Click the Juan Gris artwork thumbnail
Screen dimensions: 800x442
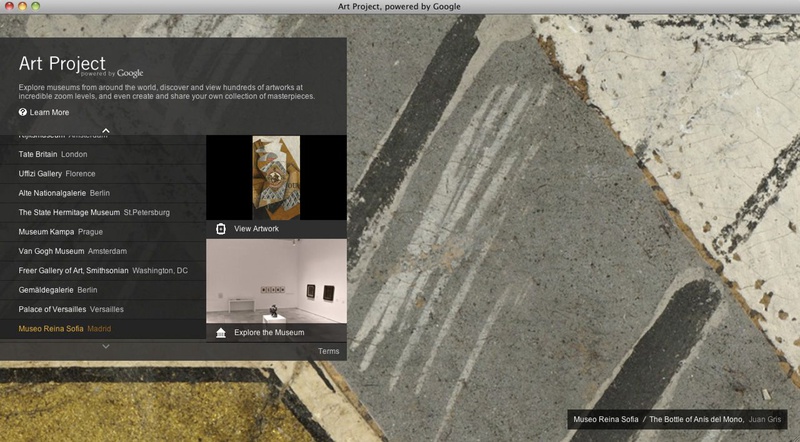pyautogui.click(x=276, y=178)
